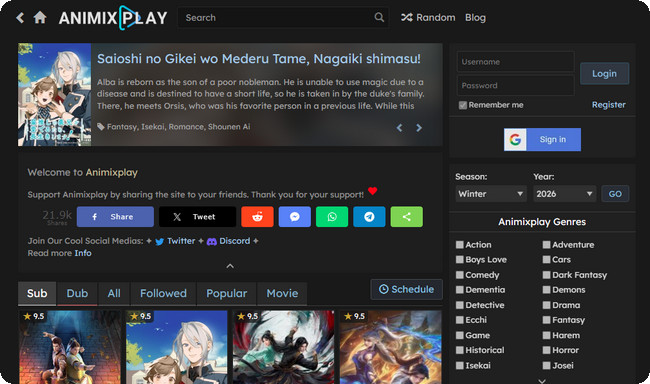This screenshot has width=650, height=384.
Task: Switch to the Dub tab
Action: click(77, 294)
